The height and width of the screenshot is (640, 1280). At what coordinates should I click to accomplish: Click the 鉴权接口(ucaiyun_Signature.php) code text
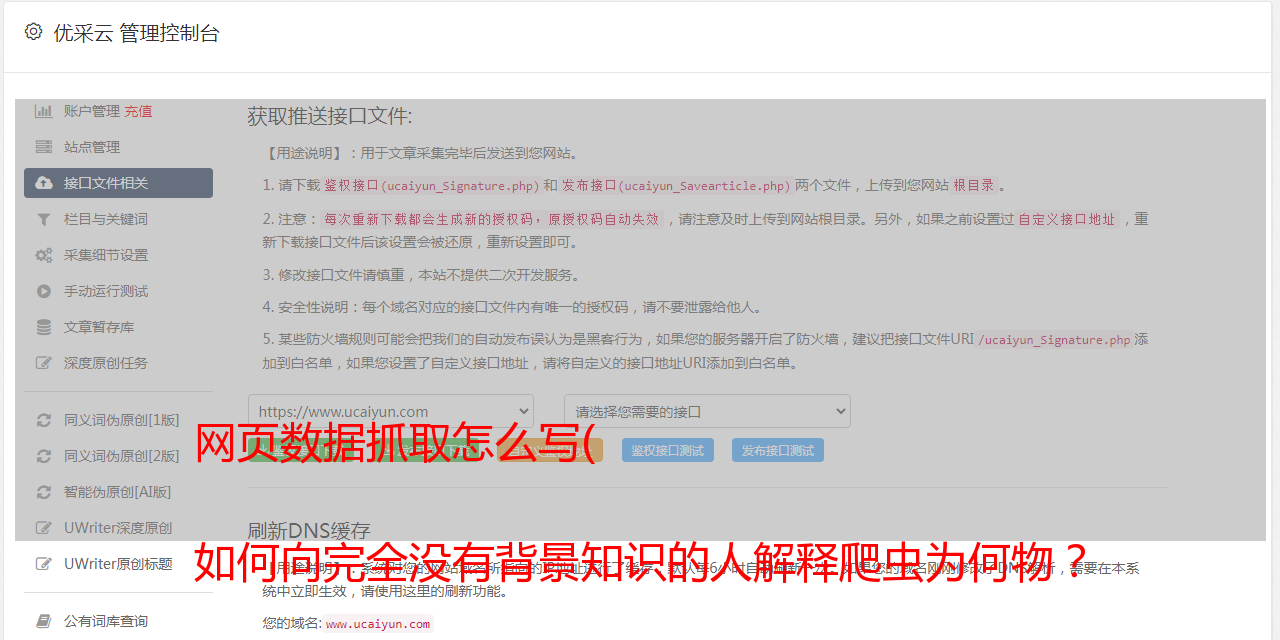431,186
